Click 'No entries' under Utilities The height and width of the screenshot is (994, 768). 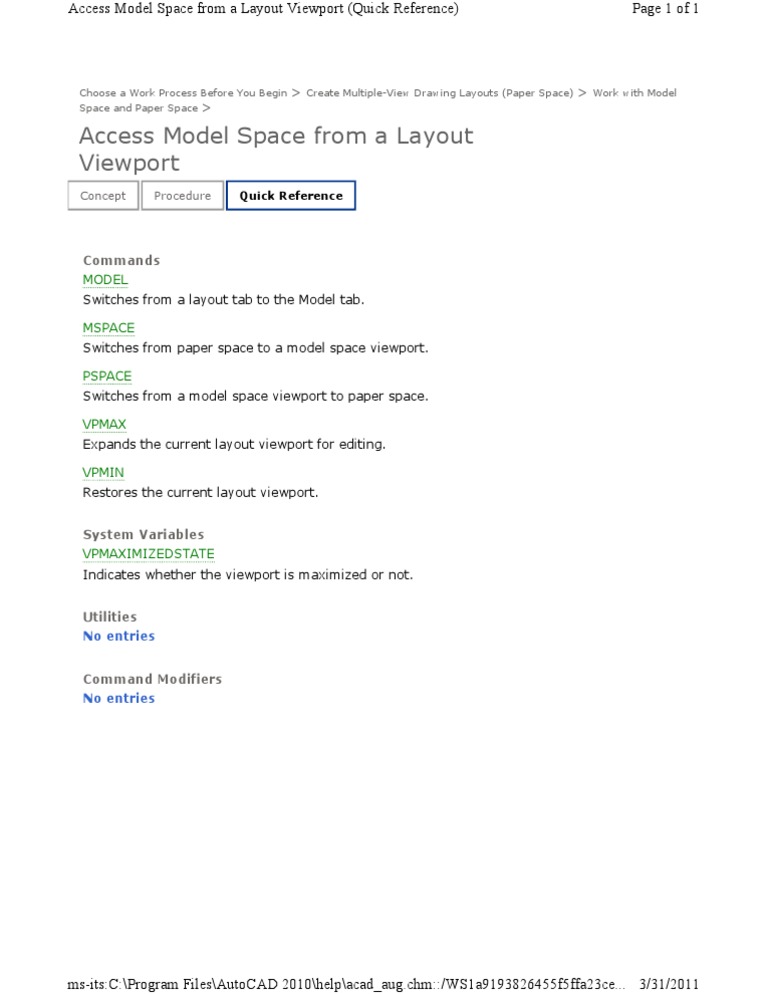click(x=118, y=636)
